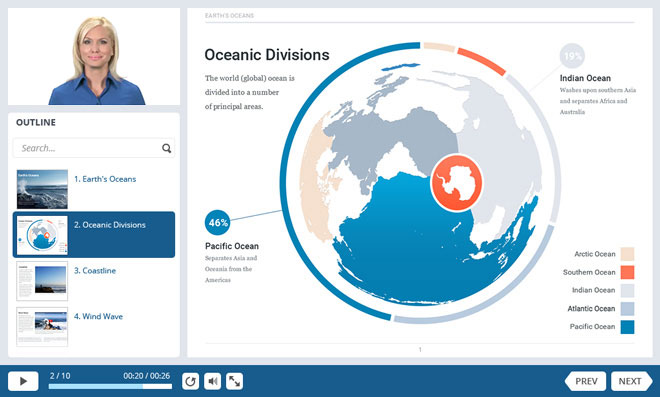Viewport: 660px width, 397px height.
Task: Click the Pacific Ocean legend swatch
Action: (628, 327)
